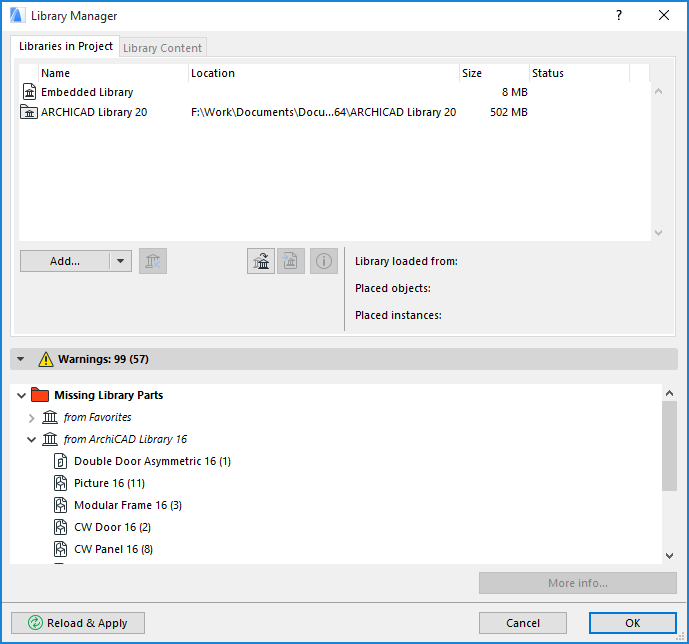Click the ARCHICAD Library 20 folder icon
The width and height of the screenshot is (689, 644).
(x=29, y=112)
